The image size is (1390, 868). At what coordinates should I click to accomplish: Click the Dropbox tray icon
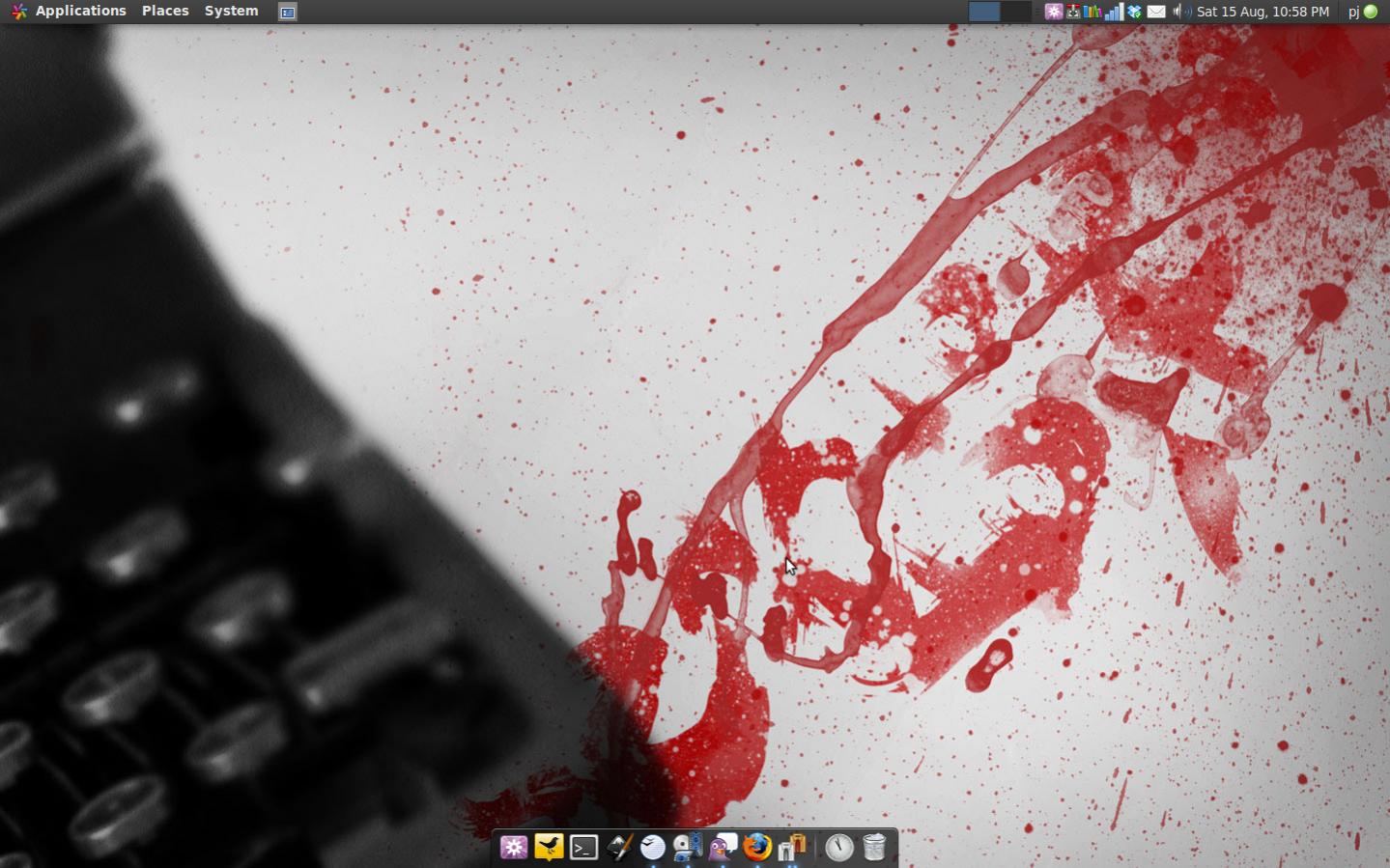1134,12
